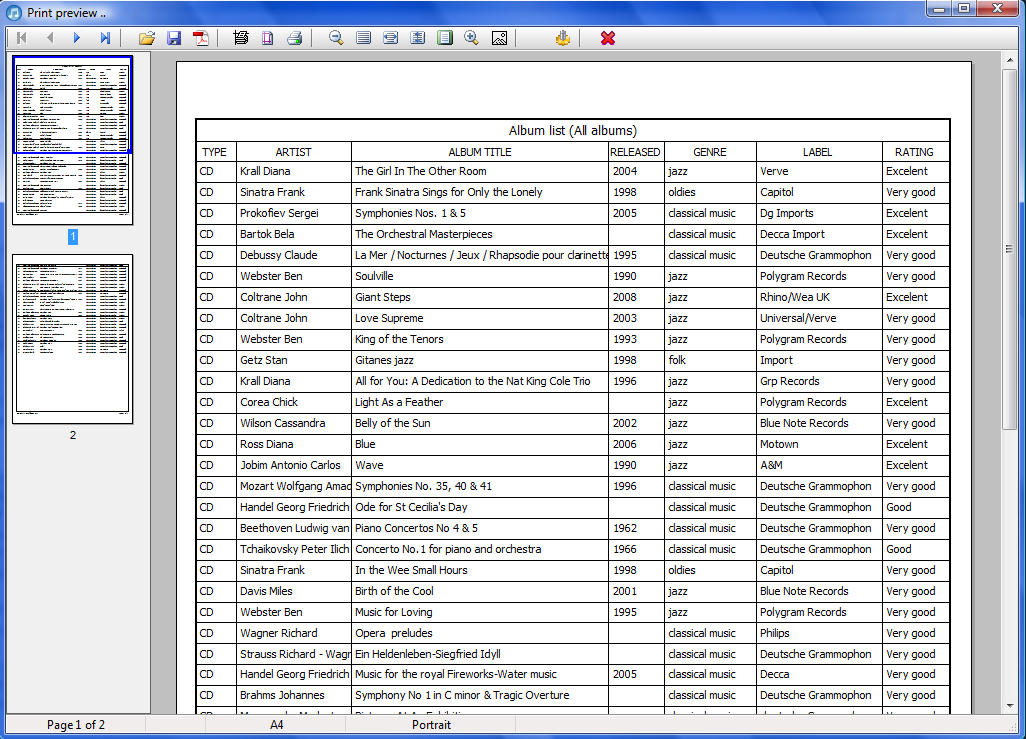
Task: Click the previous page arrow
Action: pyautogui.click(x=49, y=38)
